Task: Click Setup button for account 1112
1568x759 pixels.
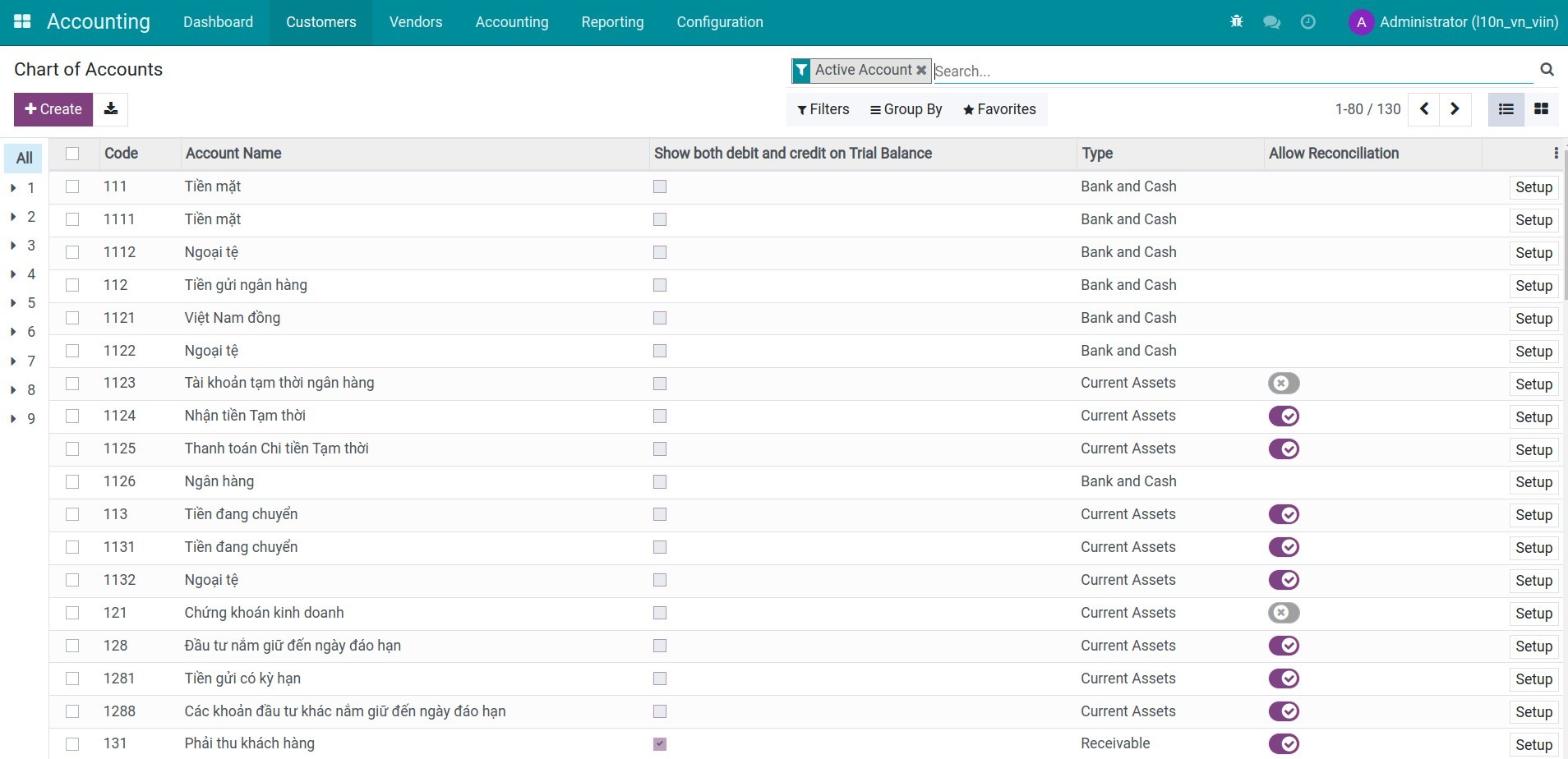Action: coord(1533,253)
